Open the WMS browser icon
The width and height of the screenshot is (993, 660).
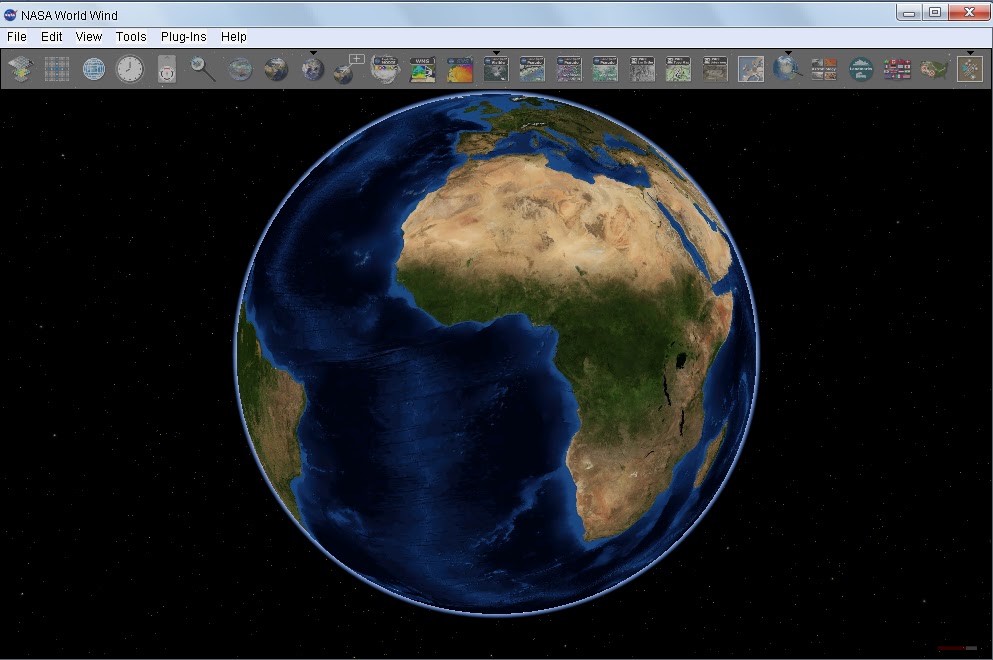coord(422,69)
